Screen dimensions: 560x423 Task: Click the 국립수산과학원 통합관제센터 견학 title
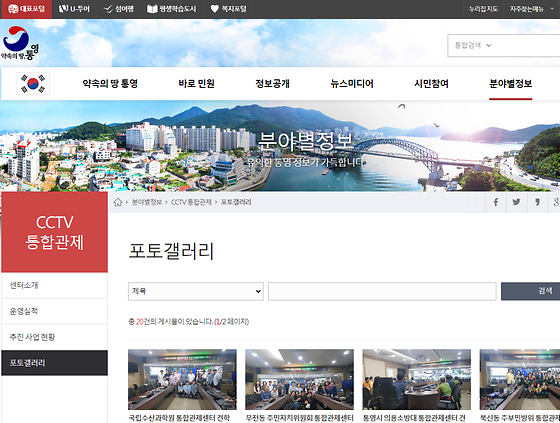tap(179, 418)
